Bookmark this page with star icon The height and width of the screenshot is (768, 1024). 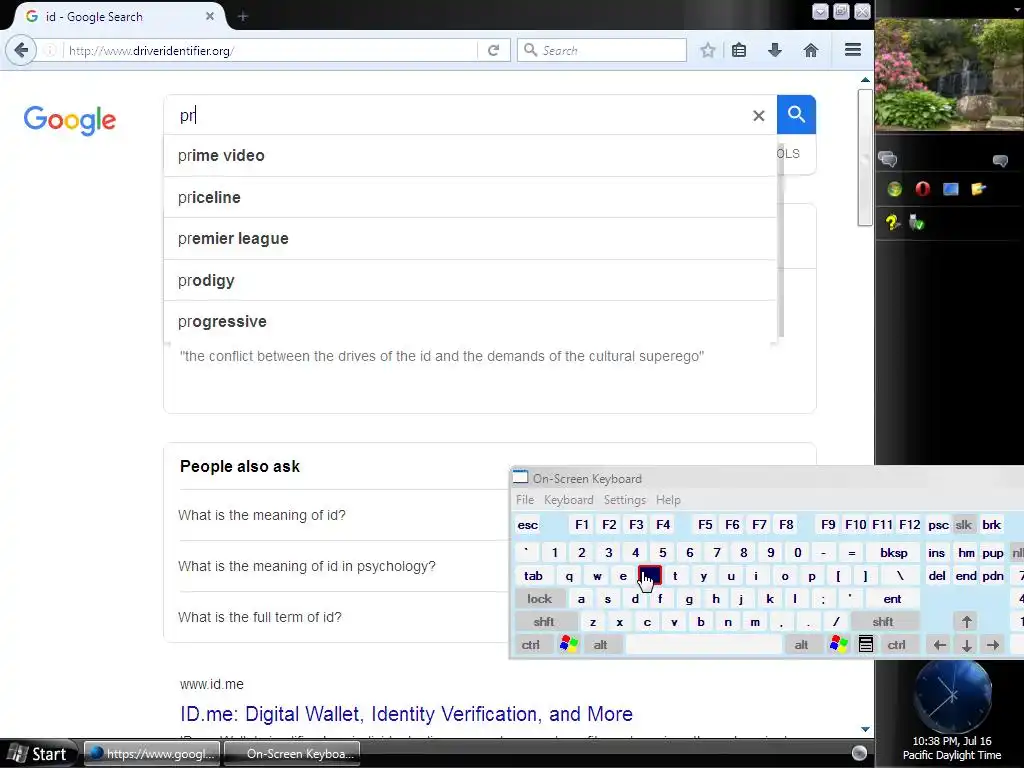pos(707,50)
